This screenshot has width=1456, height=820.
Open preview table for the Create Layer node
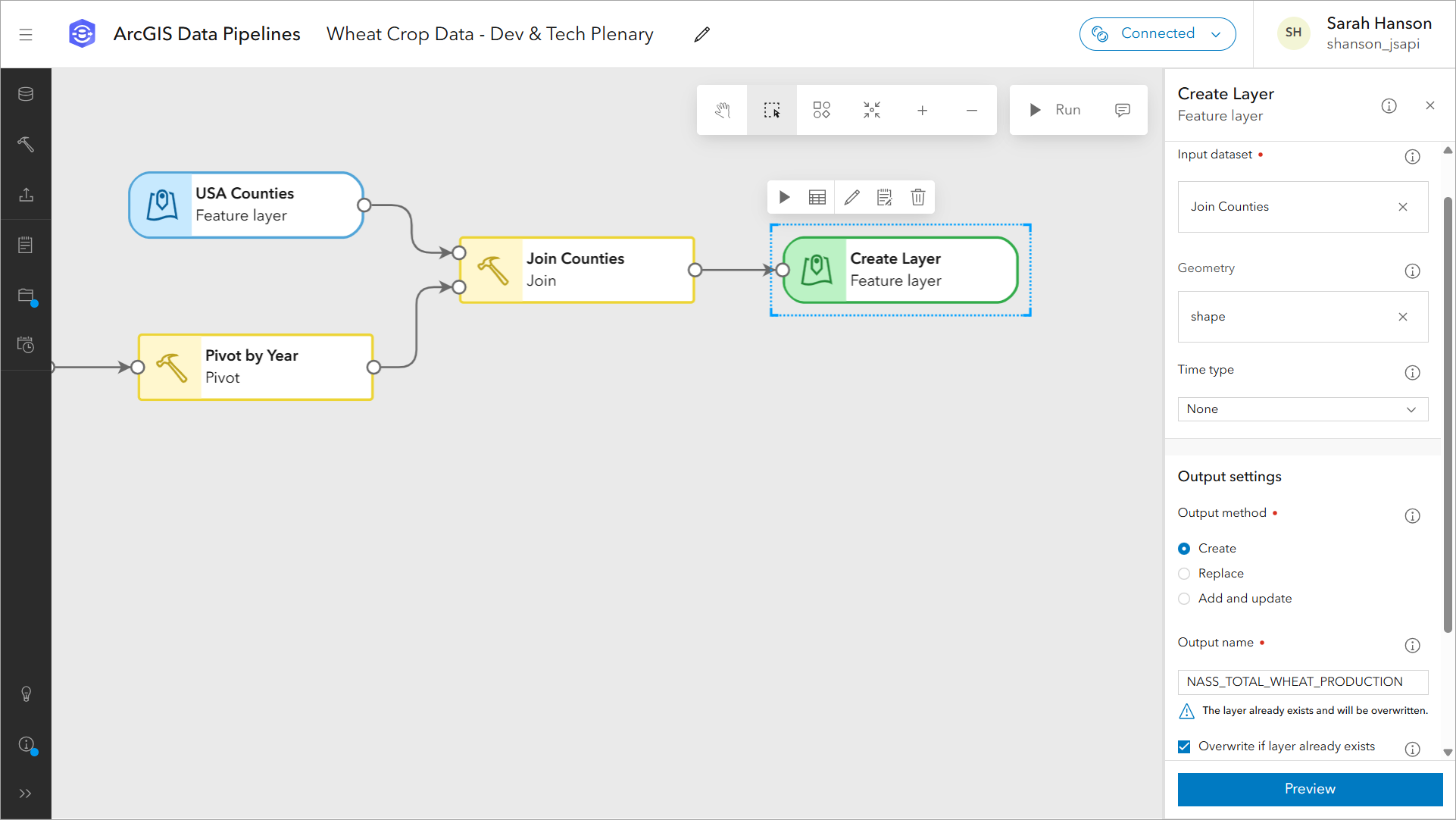coord(817,197)
